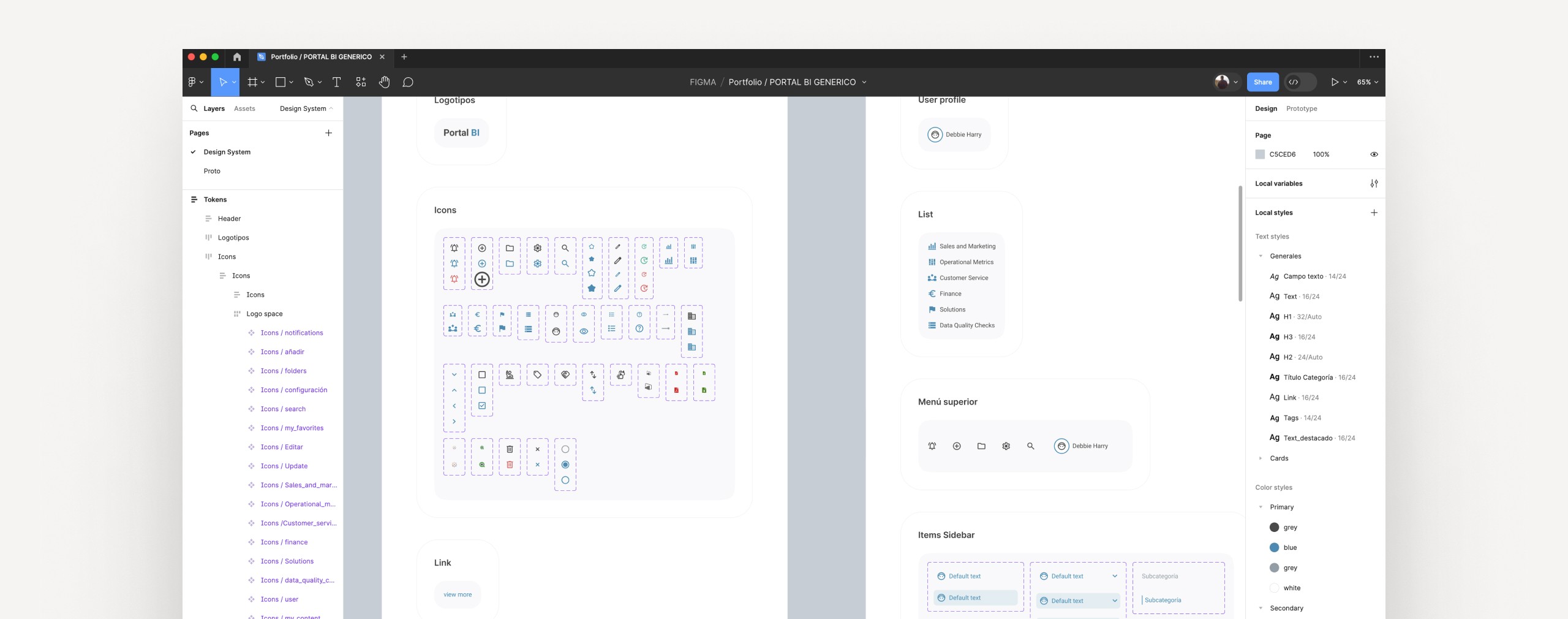Open the file name dropdown chevron
This screenshot has width=1568, height=619.
click(x=864, y=82)
